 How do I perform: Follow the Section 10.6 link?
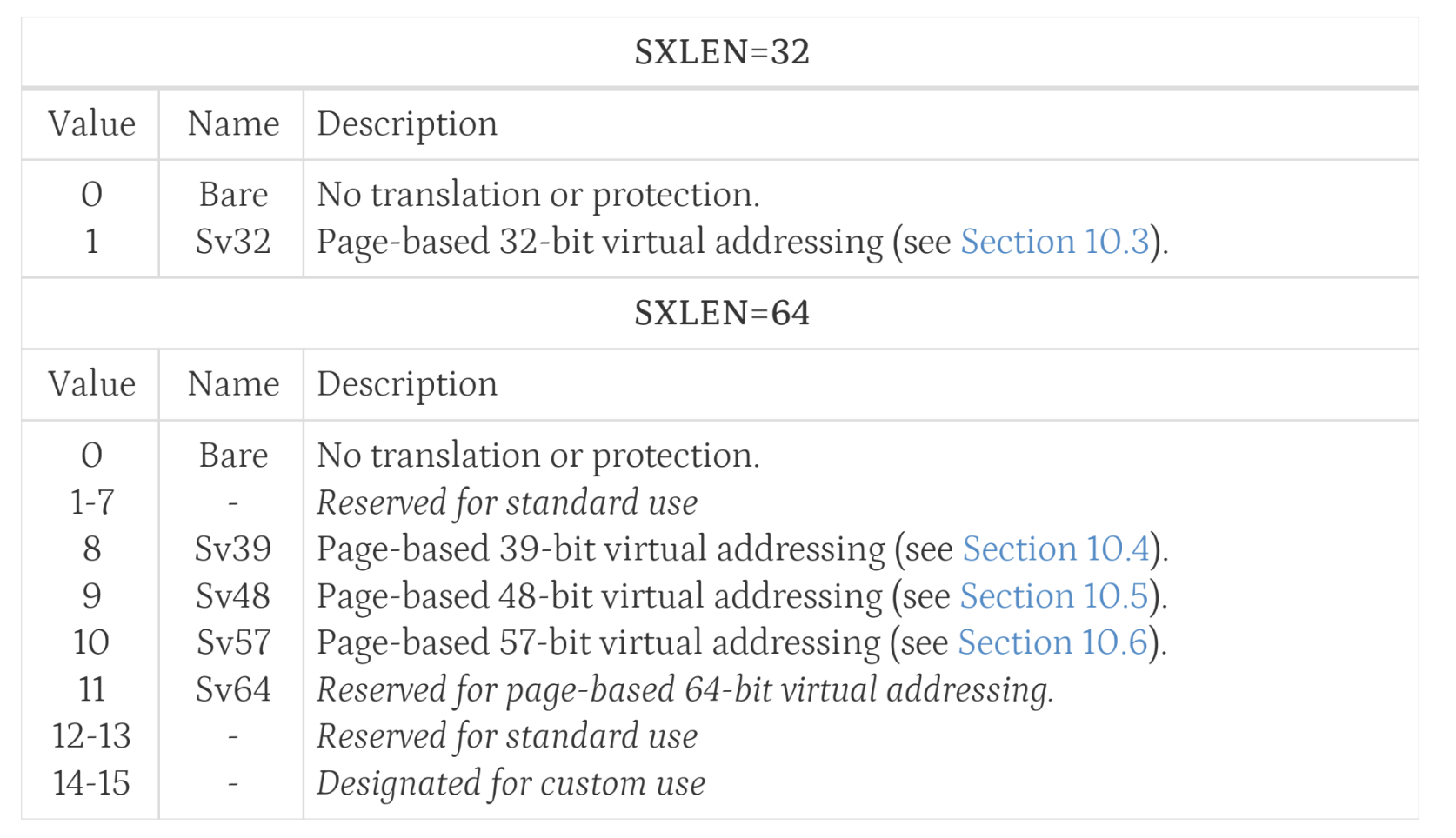click(x=1052, y=642)
